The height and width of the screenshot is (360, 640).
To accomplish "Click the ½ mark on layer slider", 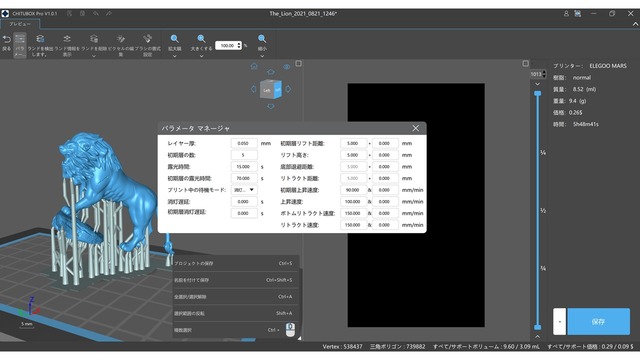I will click(543, 211).
